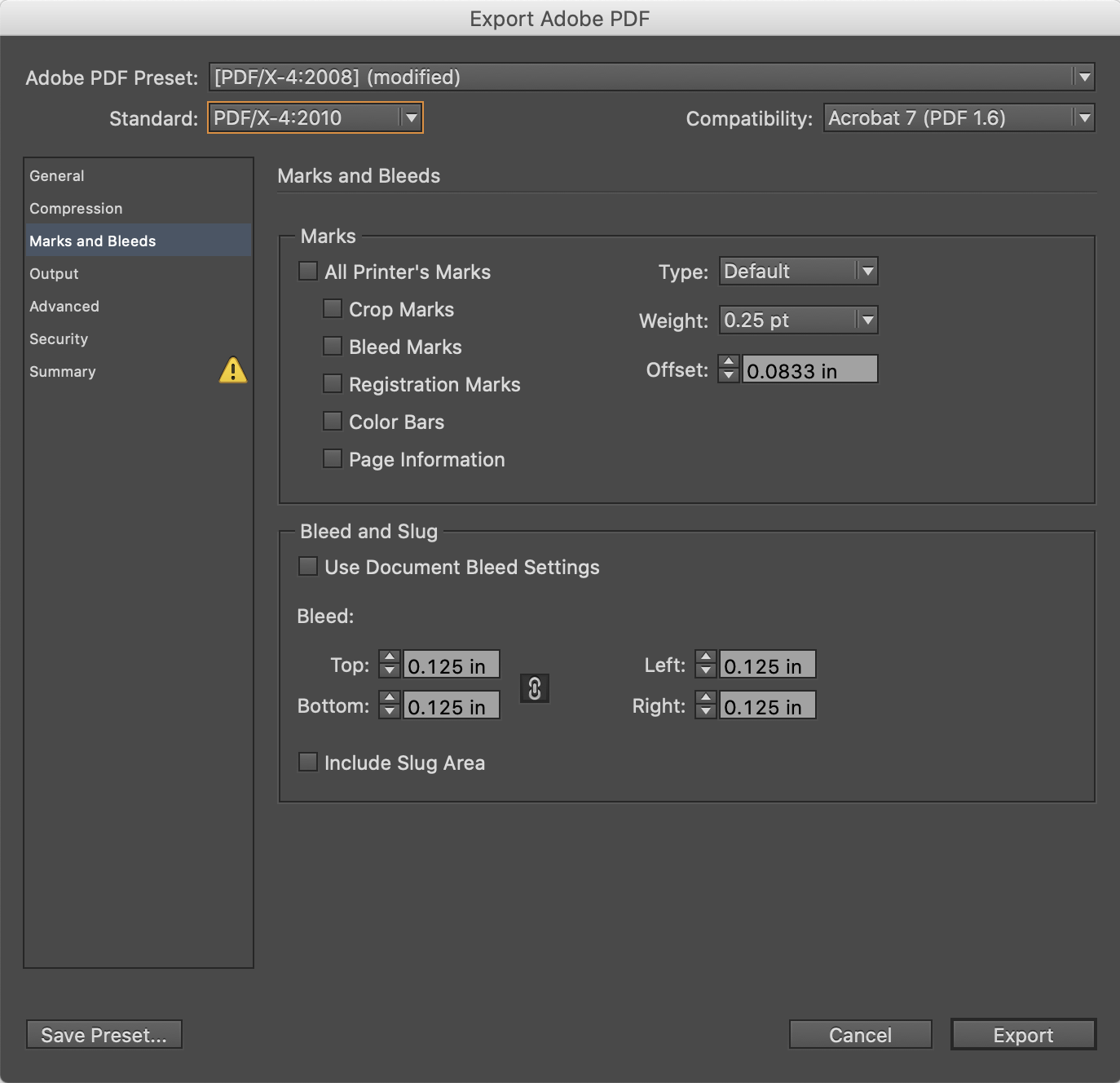1120x1083 pixels.
Task: Toggle Registration Marks checkbox
Action: pos(333,383)
